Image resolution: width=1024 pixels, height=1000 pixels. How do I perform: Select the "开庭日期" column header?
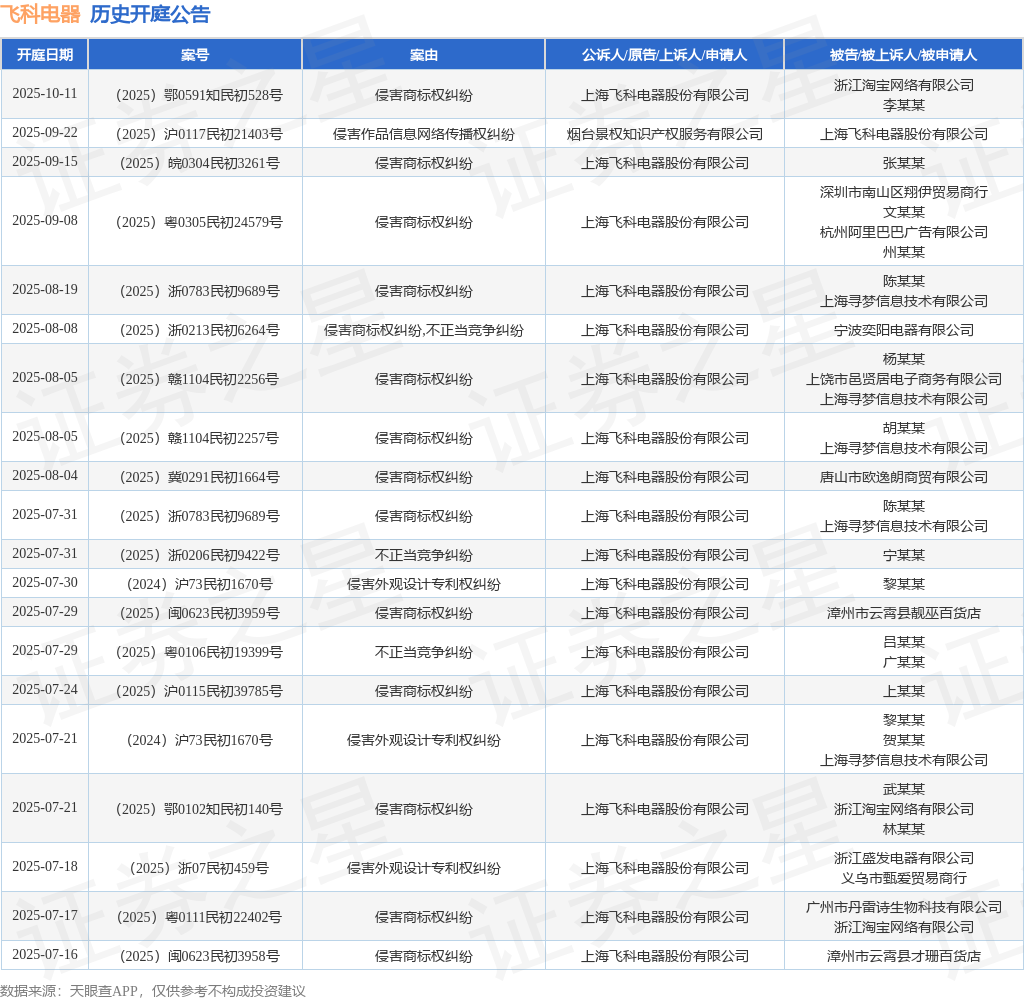point(44,55)
